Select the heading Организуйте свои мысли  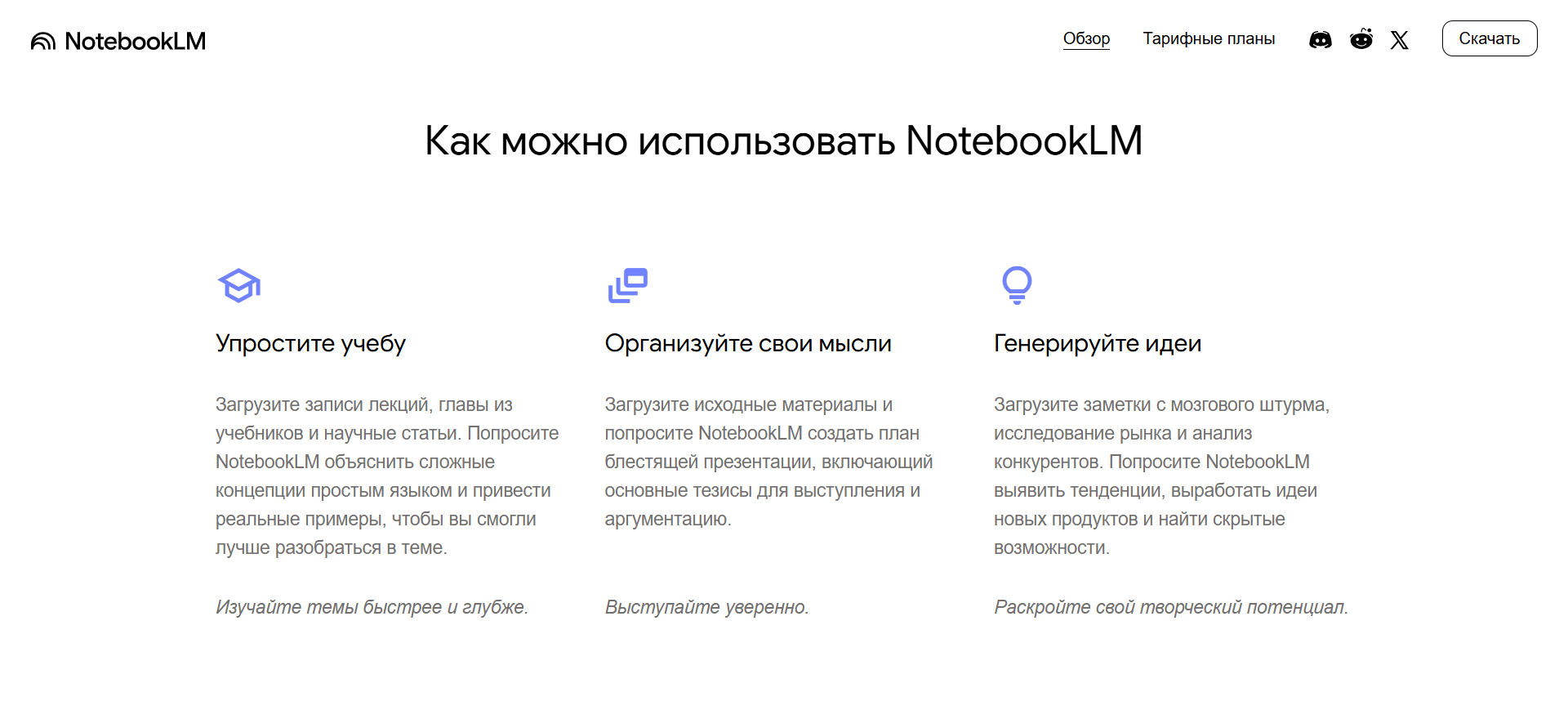(747, 343)
